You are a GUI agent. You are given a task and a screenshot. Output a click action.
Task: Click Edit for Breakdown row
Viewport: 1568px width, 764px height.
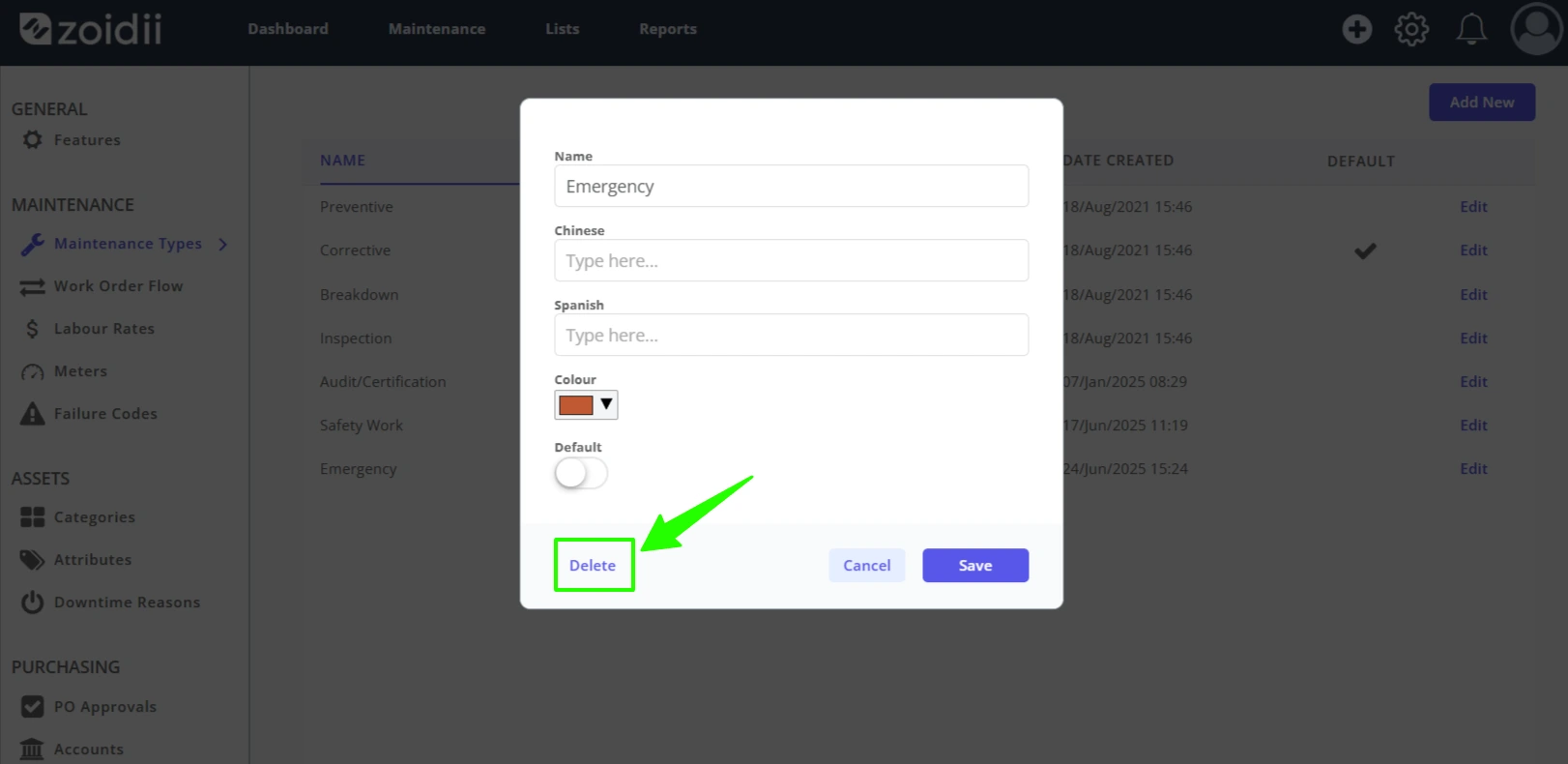click(x=1473, y=295)
